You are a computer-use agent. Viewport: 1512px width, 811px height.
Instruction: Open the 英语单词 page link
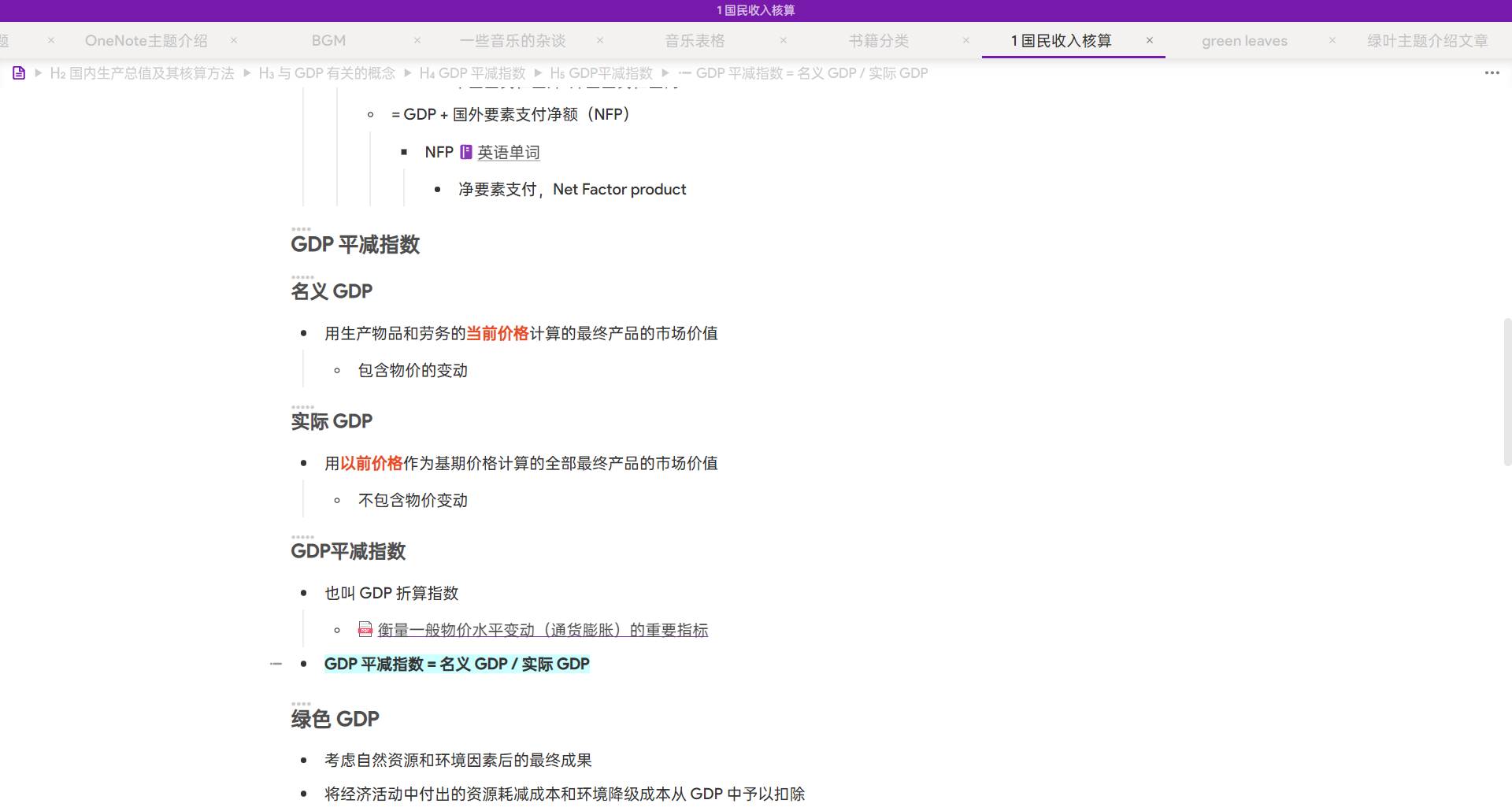[x=508, y=153]
